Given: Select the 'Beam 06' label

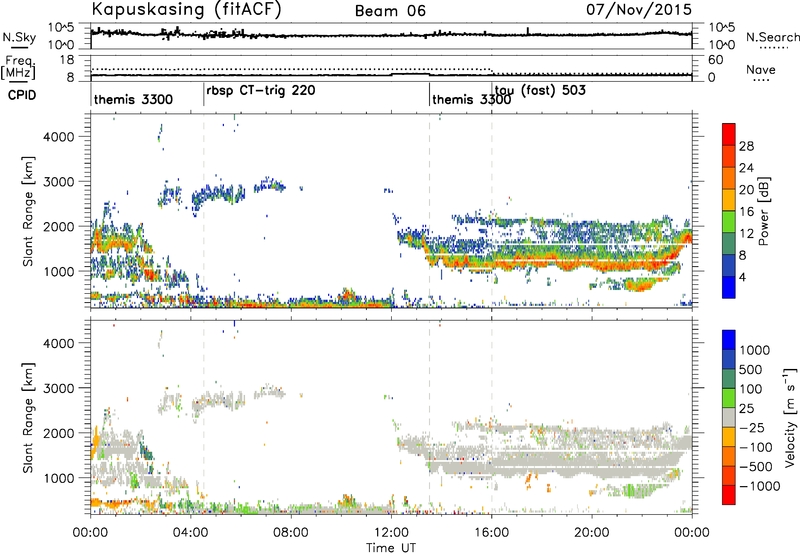Looking at the screenshot, I should 390,11.
